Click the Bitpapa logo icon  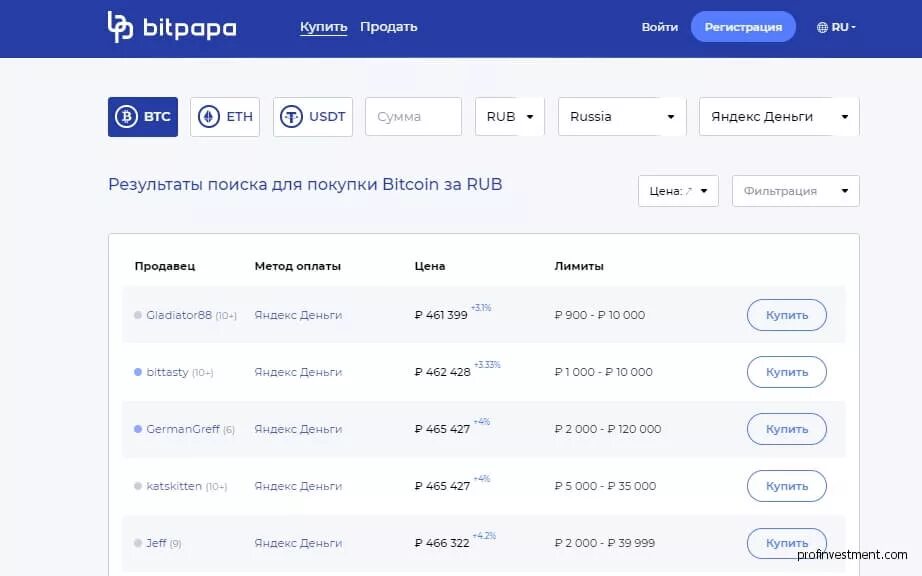120,27
